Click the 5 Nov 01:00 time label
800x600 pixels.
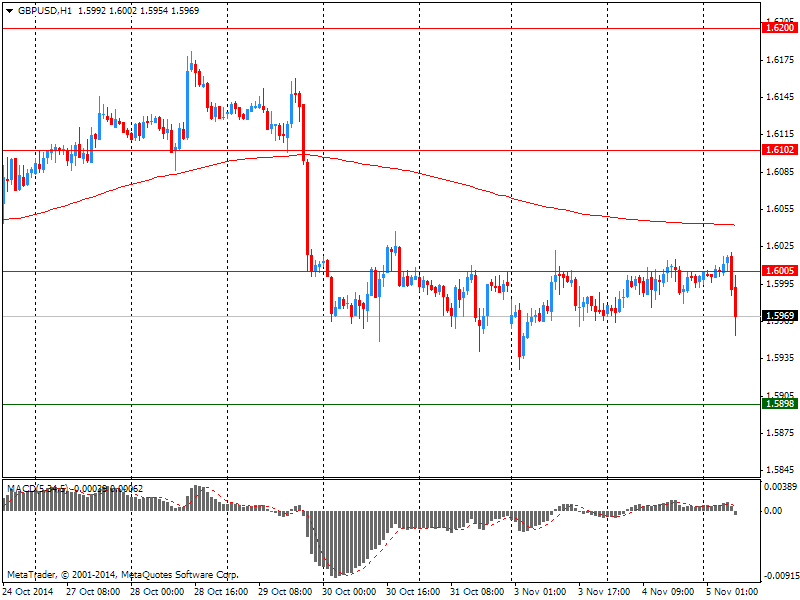pos(732,591)
